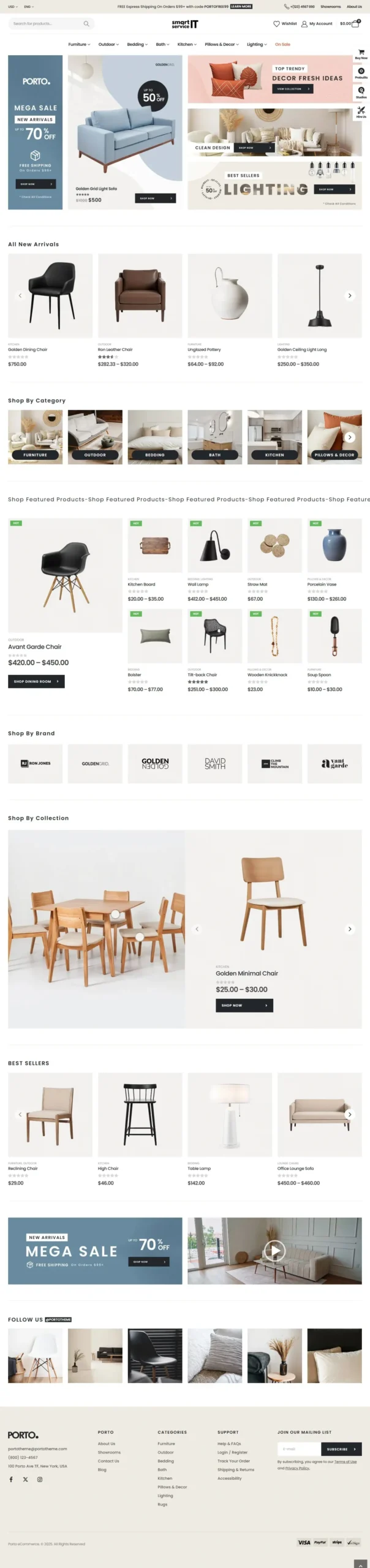This screenshot has height=1568, width=370.
Task: Open the Golden Golden brand tile
Action: pyautogui.click(x=155, y=763)
